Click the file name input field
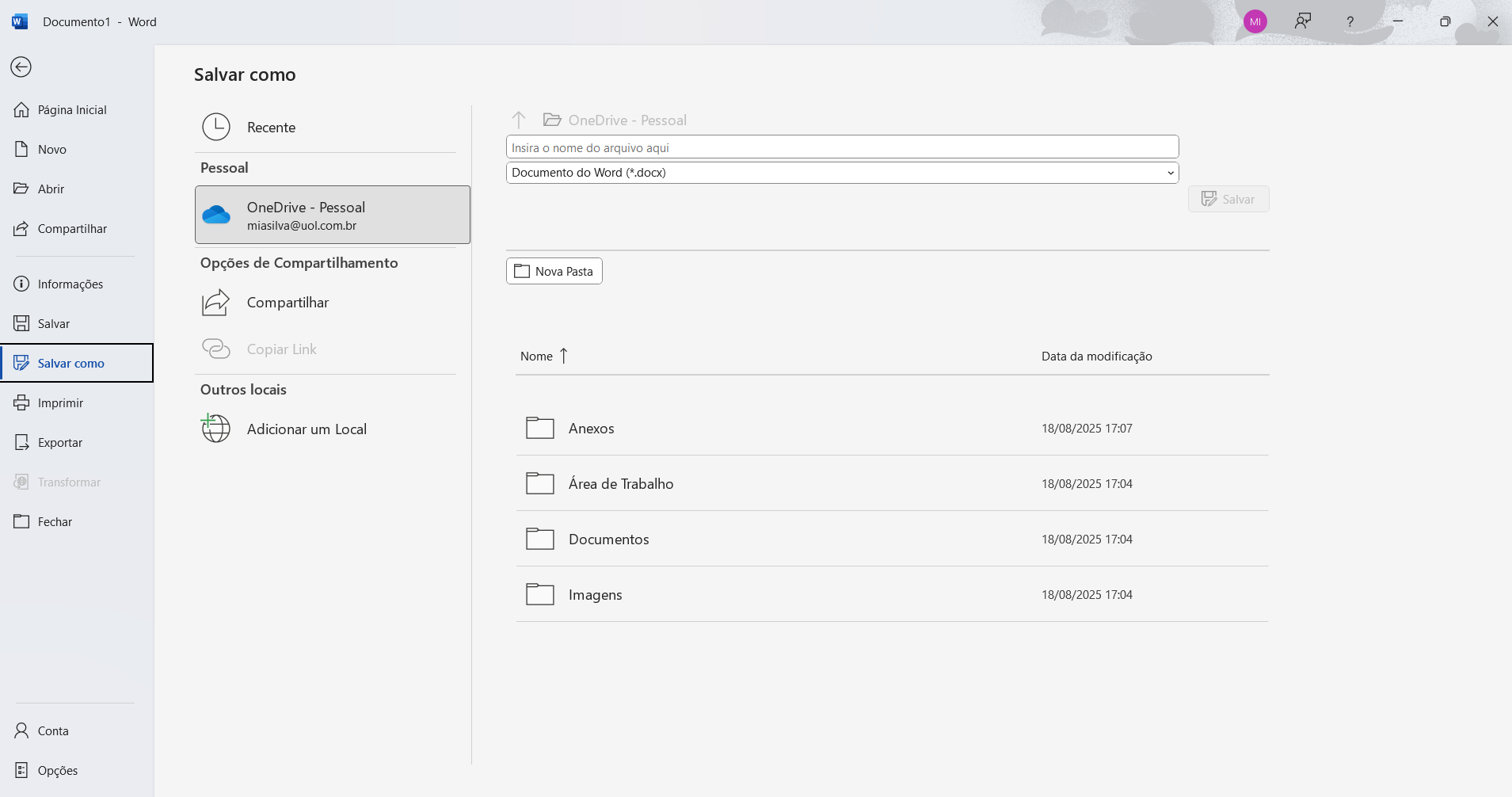Image resolution: width=1512 pixels, height=797 pixels. (842, 147)
